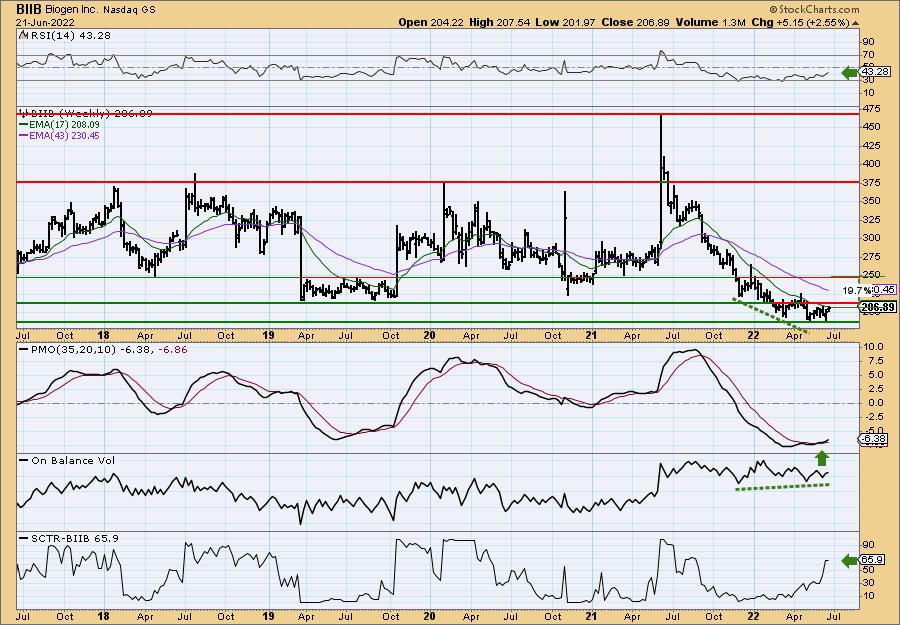Click the 275 price axis label

[871, 256]
